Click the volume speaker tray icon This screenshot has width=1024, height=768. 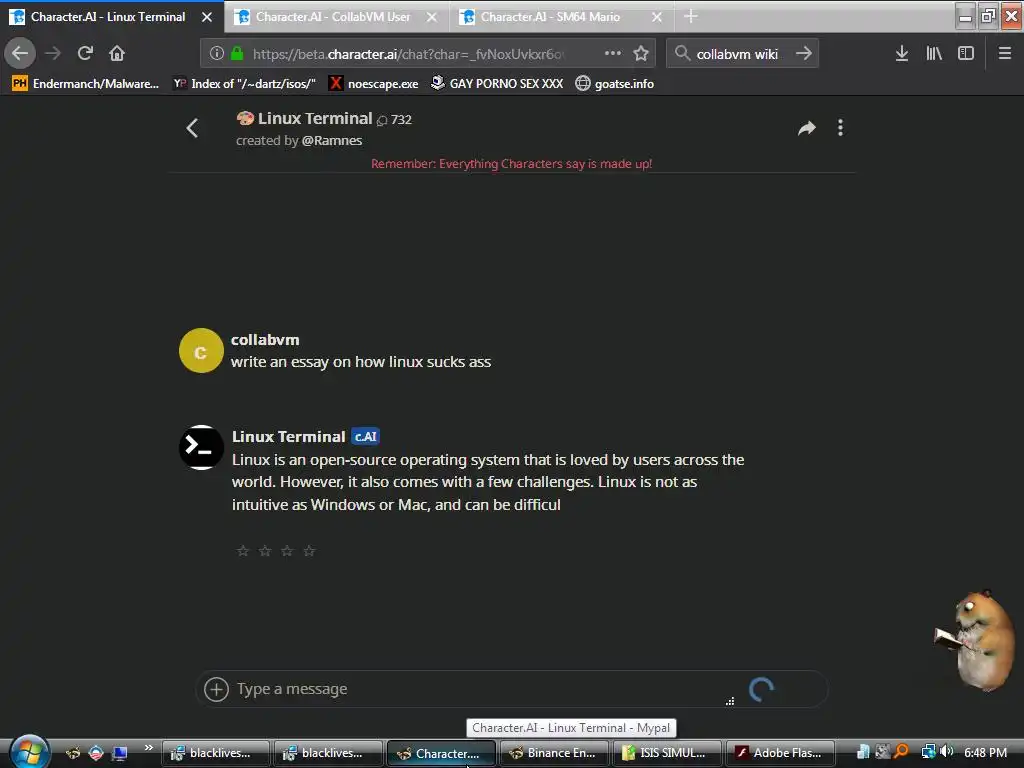948,752
